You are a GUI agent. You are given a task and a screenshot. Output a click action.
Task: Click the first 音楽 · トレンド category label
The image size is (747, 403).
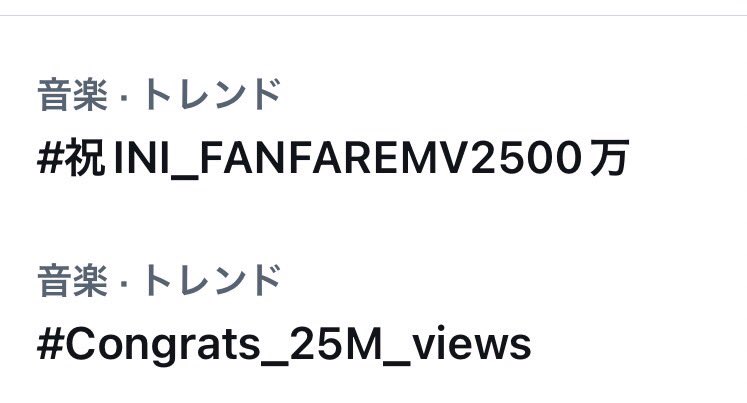click(159, 94)
